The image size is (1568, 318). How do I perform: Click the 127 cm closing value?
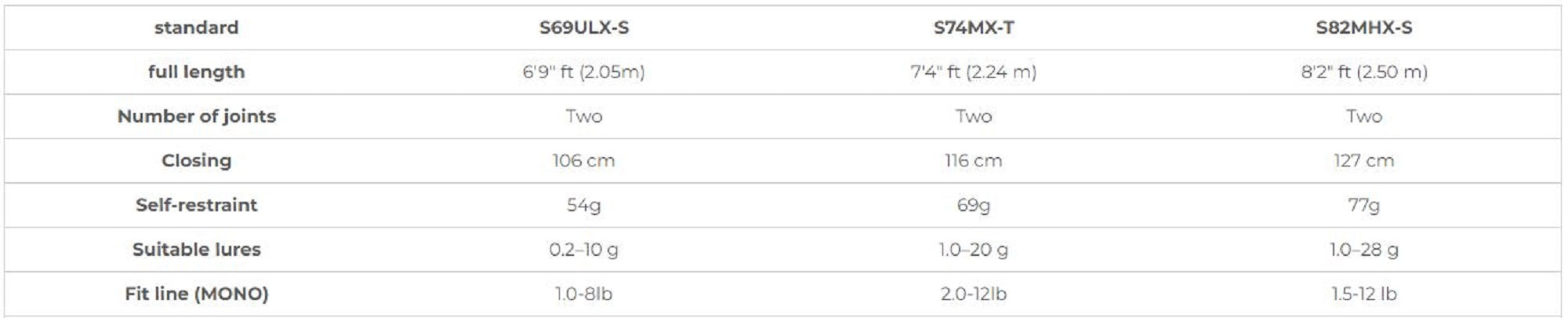(1364, 161)
